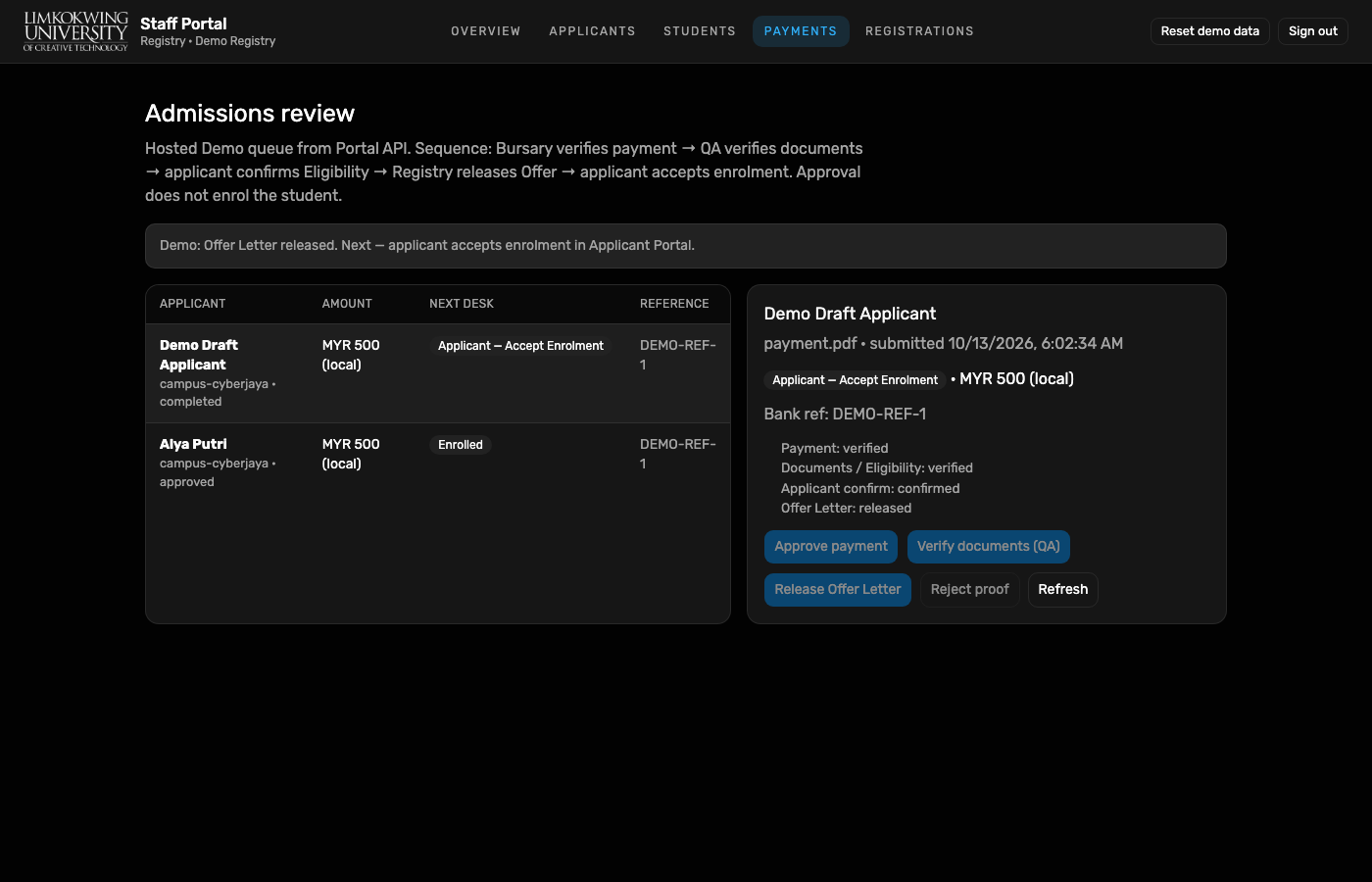
Task: Click the Accept Enrolment badge in the table
Action: 520,346
